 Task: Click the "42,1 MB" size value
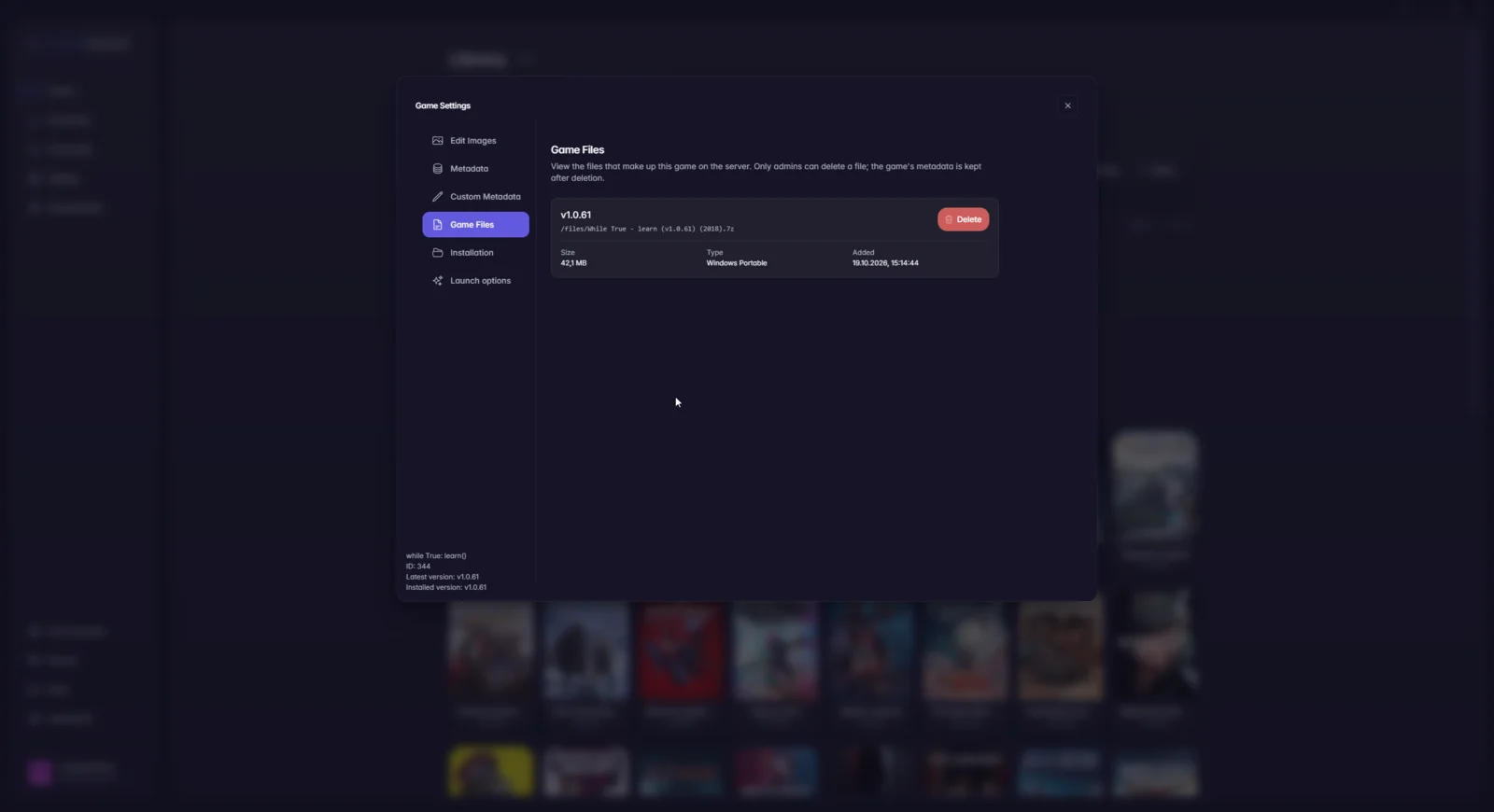click(573, 263)
